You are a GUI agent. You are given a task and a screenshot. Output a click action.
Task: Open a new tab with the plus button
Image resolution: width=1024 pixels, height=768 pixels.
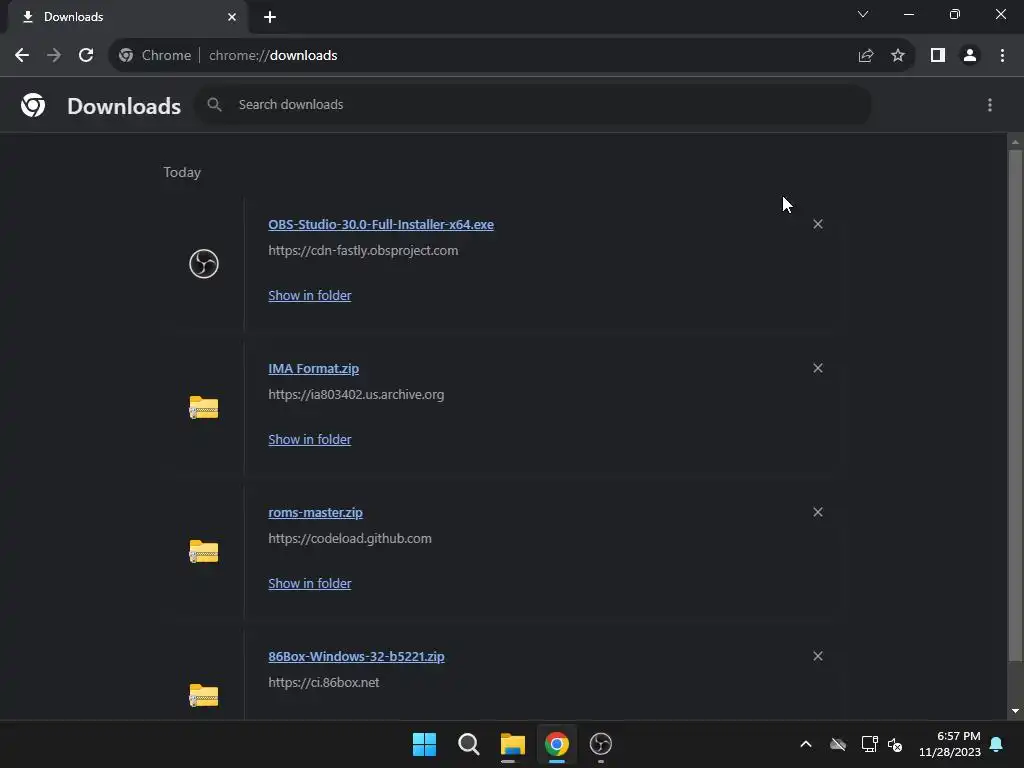270,17
